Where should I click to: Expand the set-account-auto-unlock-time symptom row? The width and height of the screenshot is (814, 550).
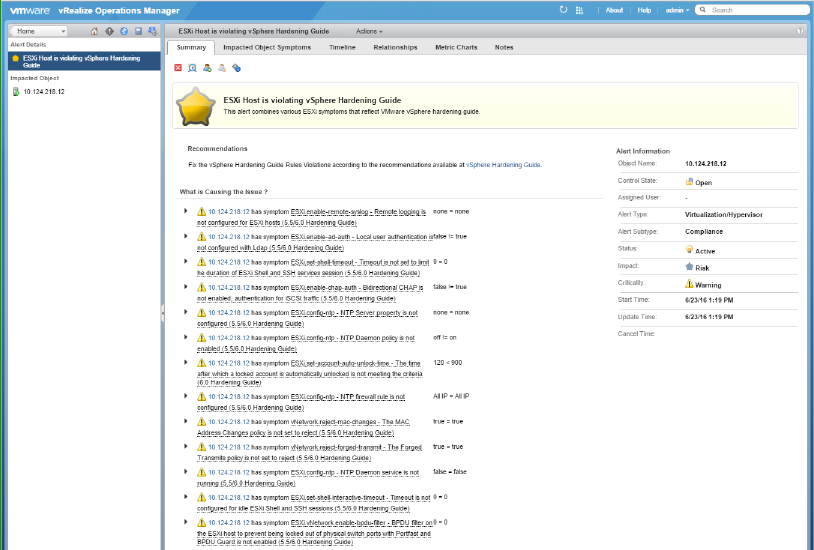click(185, 362)
